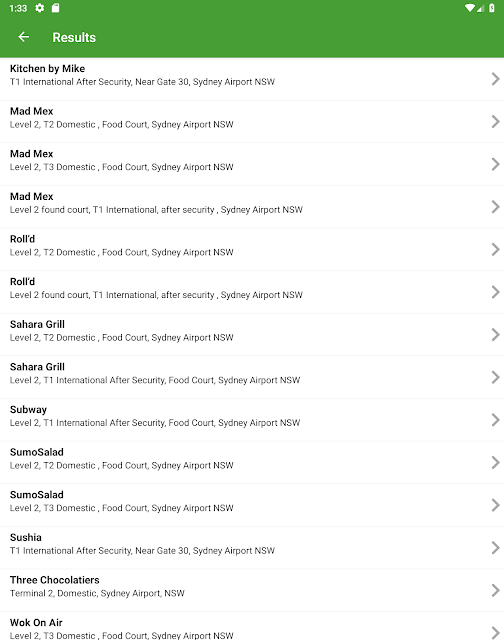Image resolution: width=504 pixels, height=640 pixels.
Task: Select SumoSalad T3 Domestic listing
Action: (252, 505)
